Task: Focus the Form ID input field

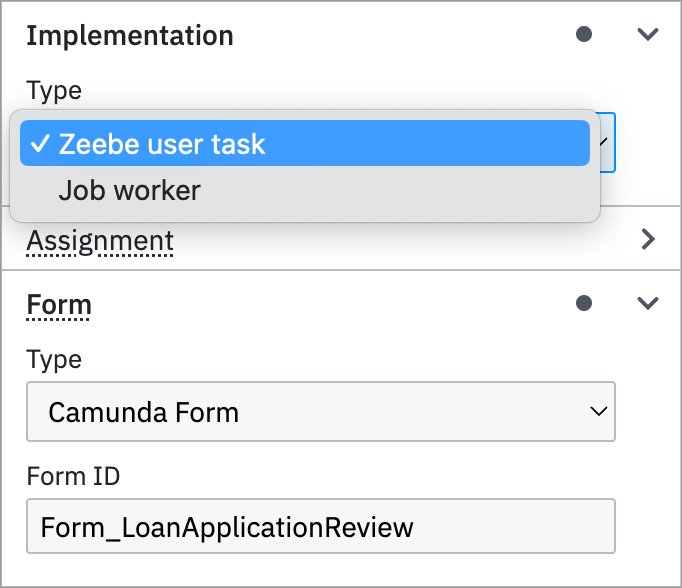Action: click(320, 527)
